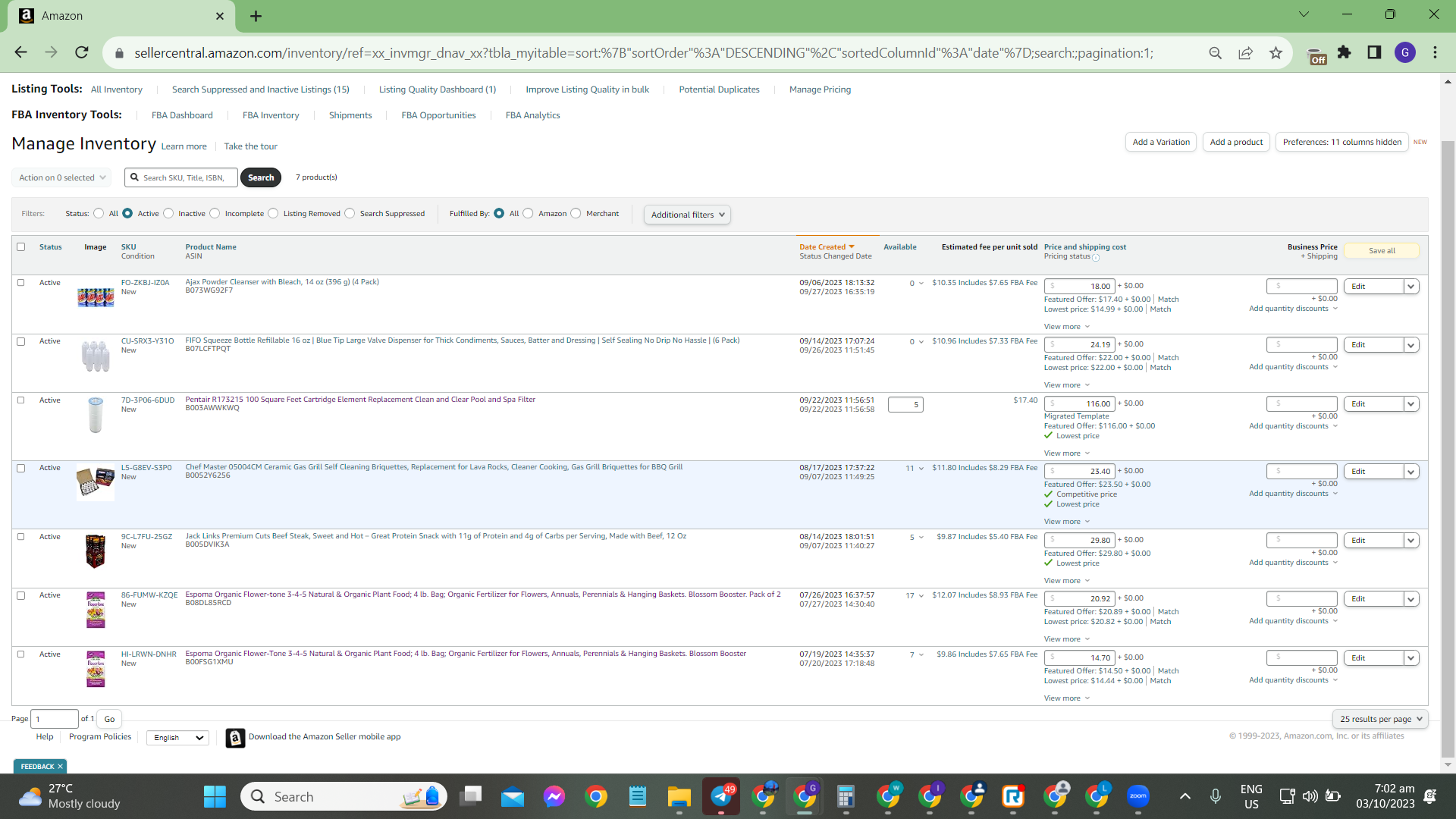
Task: Open the page zoom magnifier icon in address bar
Action: [x=1215, y=53]
